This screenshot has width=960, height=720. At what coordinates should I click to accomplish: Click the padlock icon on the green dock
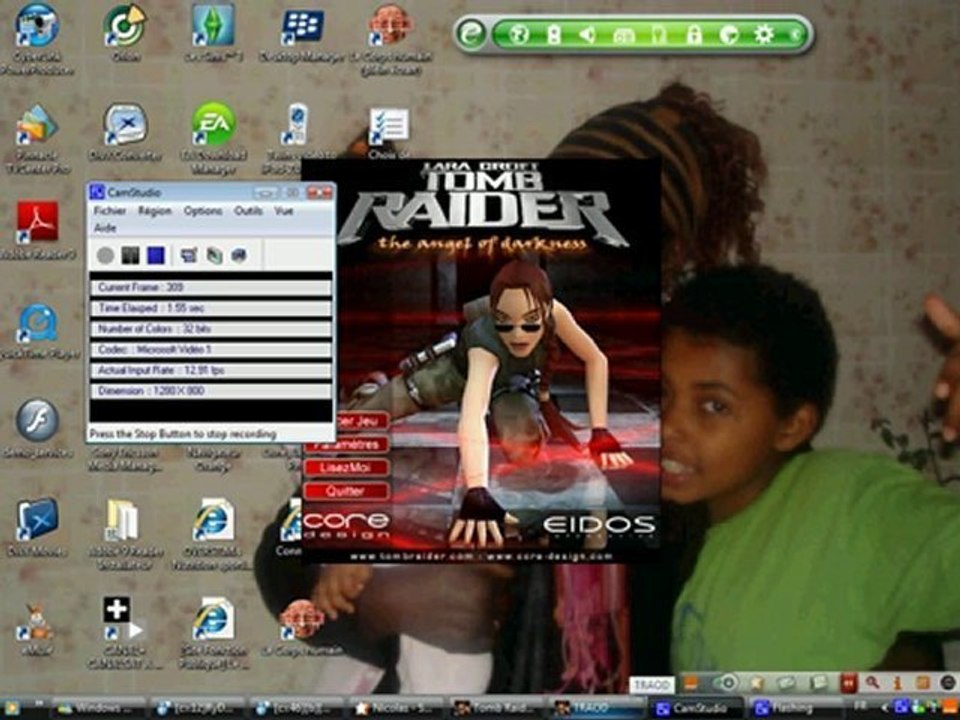coord(693,34)
